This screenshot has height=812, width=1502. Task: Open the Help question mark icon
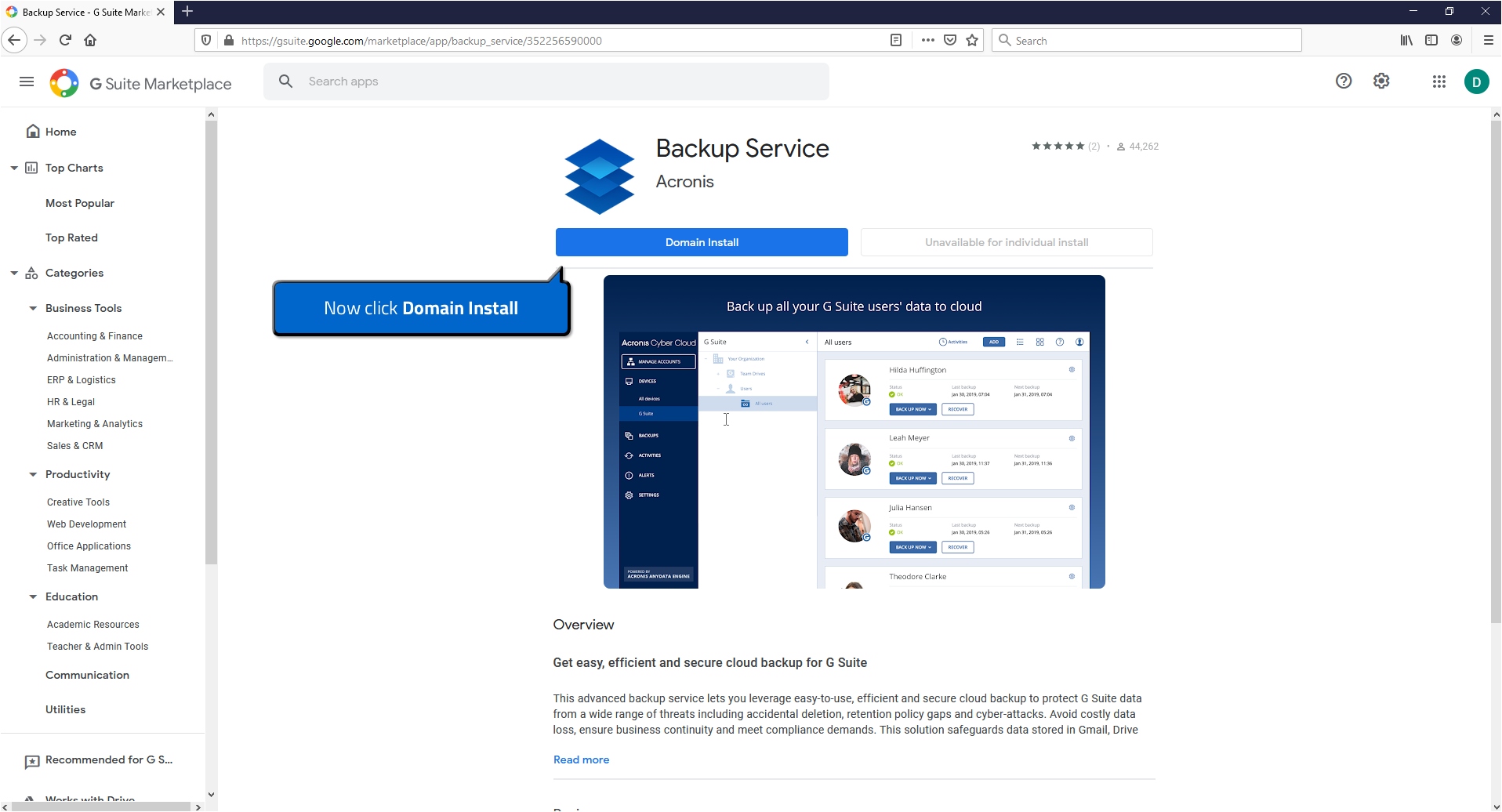coord(1344,81)
